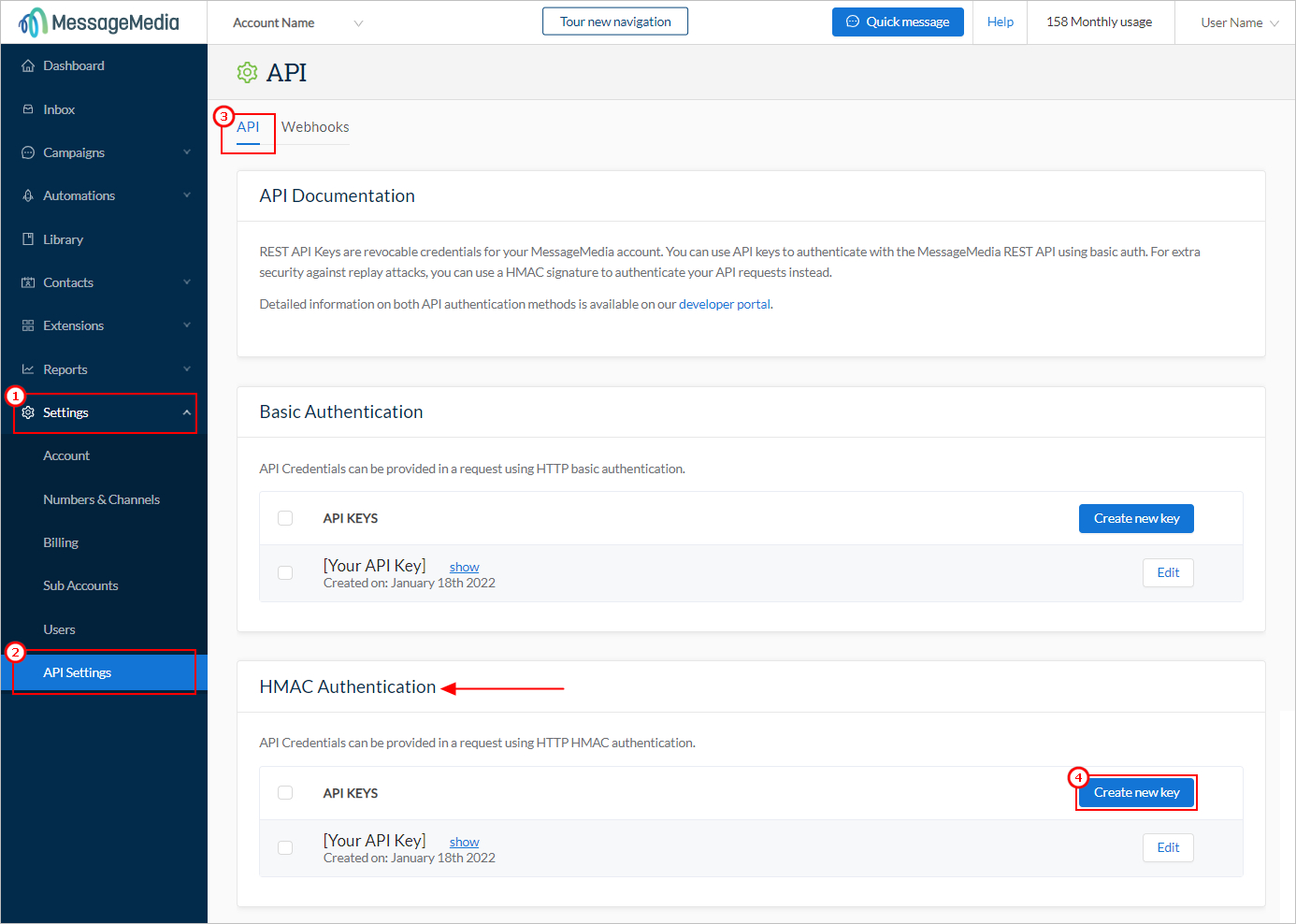This screenshot has width=1296, height=924.
Task: Expand the Contacts chevron
Action: tap(187, 282)
